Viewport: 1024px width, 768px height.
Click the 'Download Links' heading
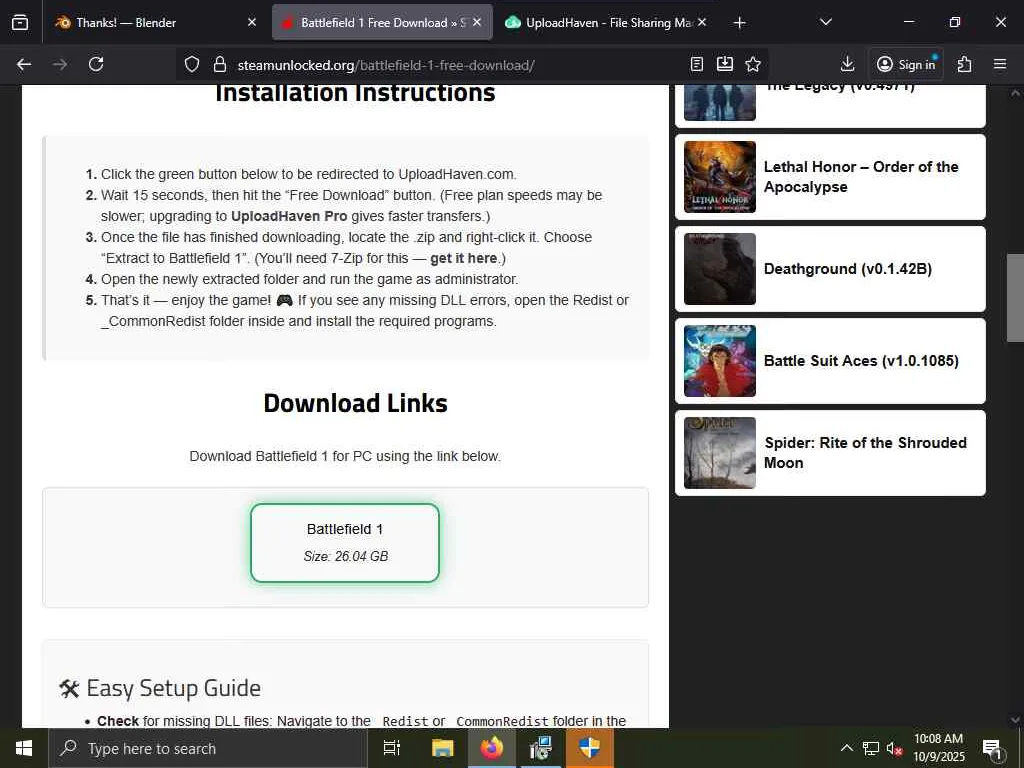pyautogui.click(x=355, y=403)
